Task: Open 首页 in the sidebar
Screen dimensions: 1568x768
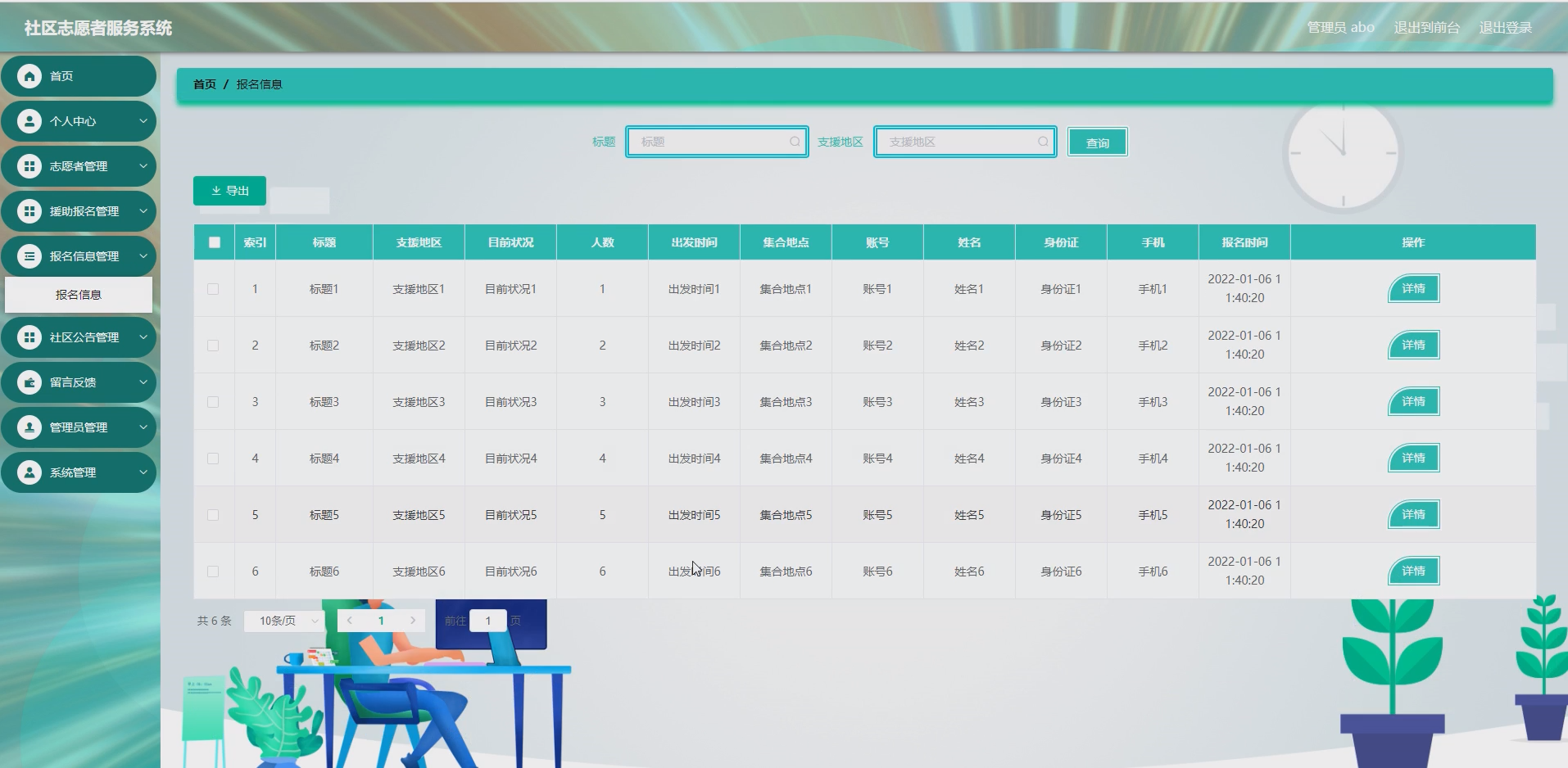Action: pos(79,76)
